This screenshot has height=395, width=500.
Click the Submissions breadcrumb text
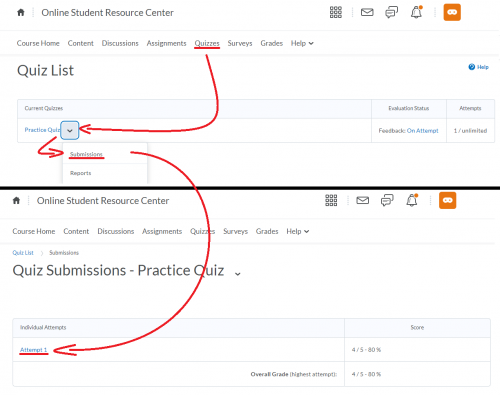point(64,253)
